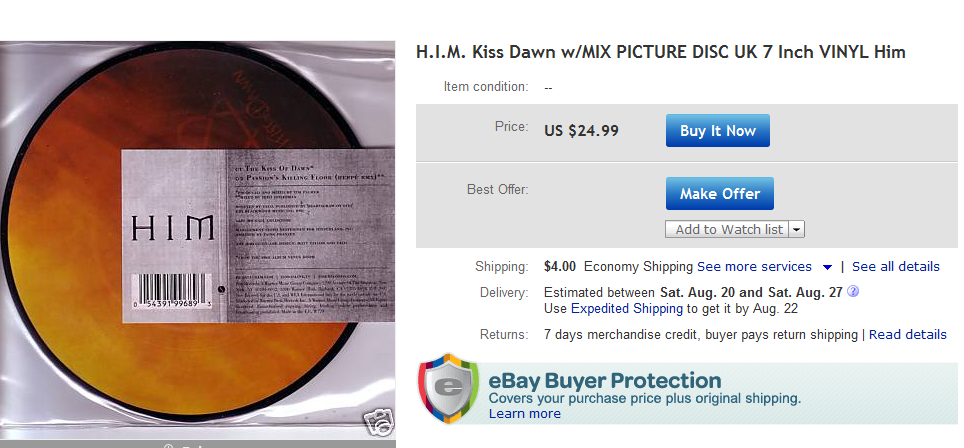
Task: Open Read details for returns
Action: [907, 335]
